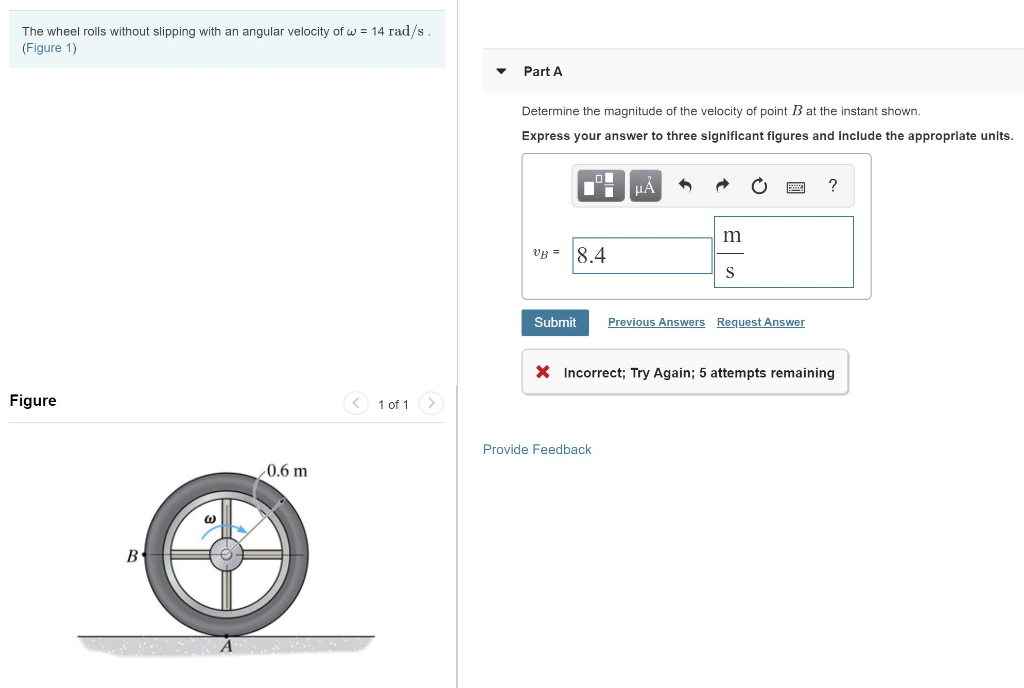Click the 'Part A' heading text
This screenshot has height=688, width=1024.
pos(543,72)
